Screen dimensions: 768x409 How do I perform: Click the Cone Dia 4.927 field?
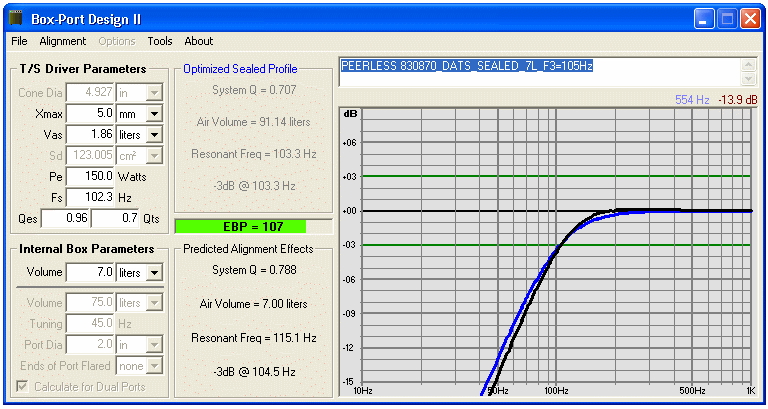tap(90, 93)
